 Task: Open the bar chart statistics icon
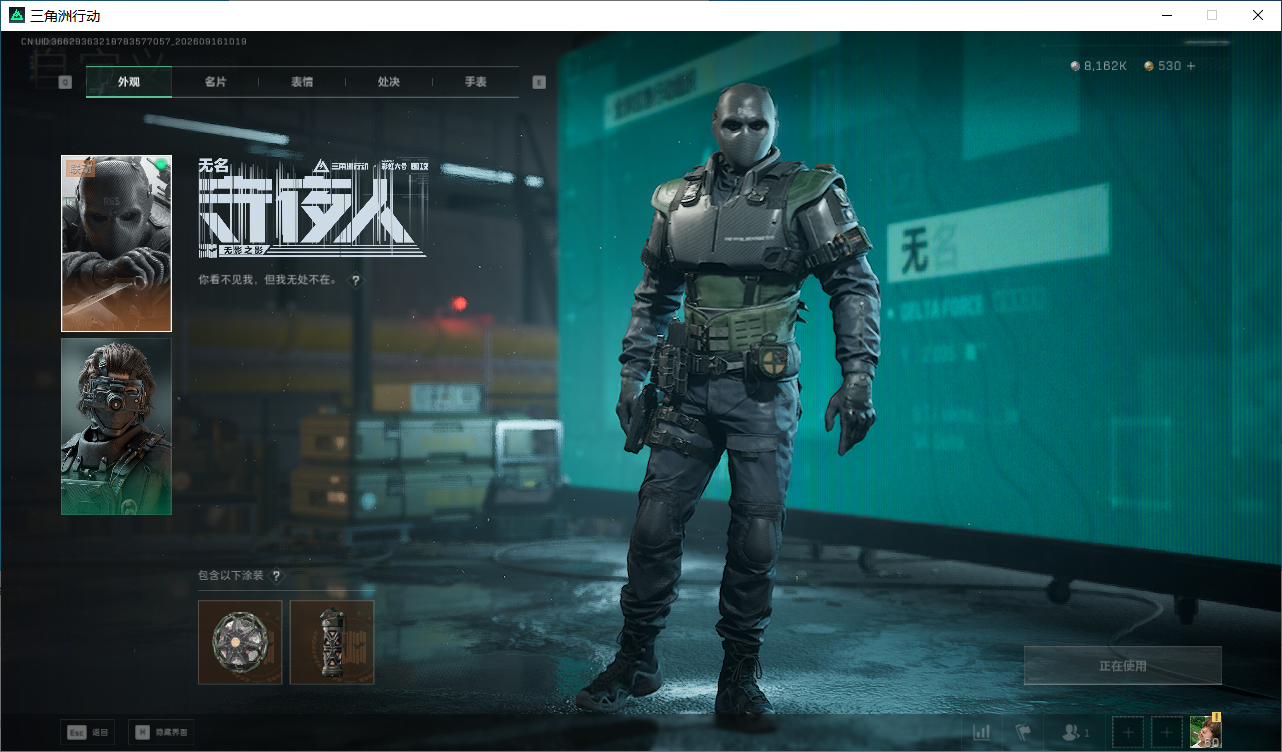(x=981, y=733)
